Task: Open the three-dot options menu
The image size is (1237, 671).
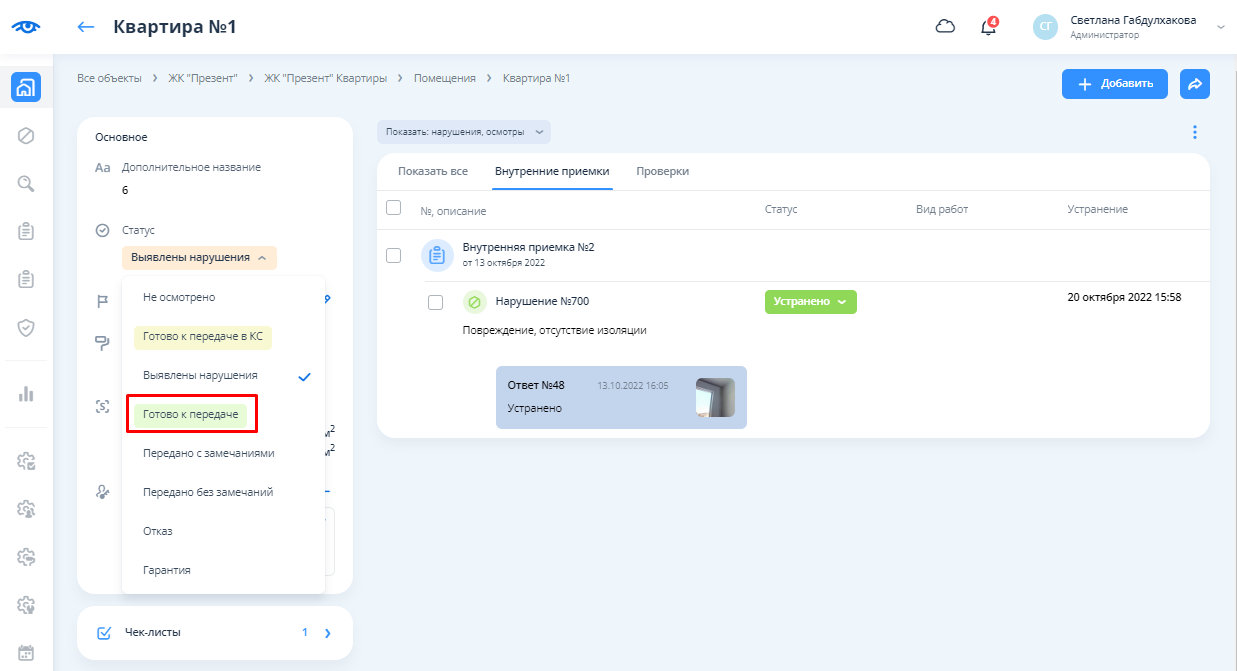Action: coord(1194,132)
